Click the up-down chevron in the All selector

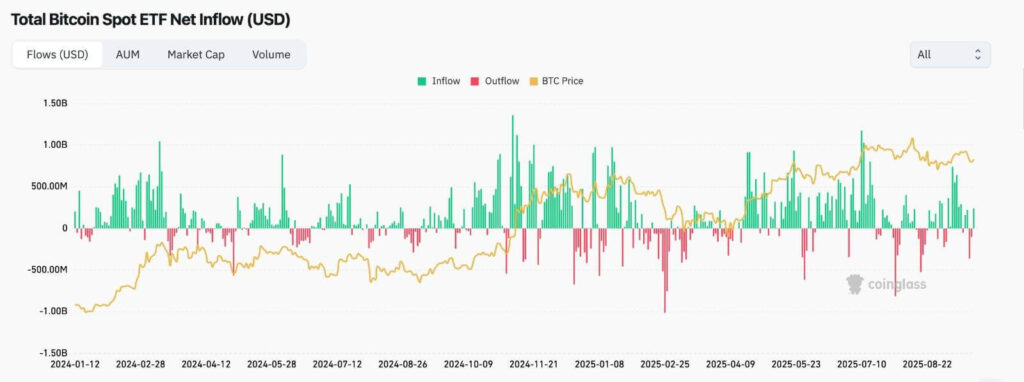pos(978,55)
